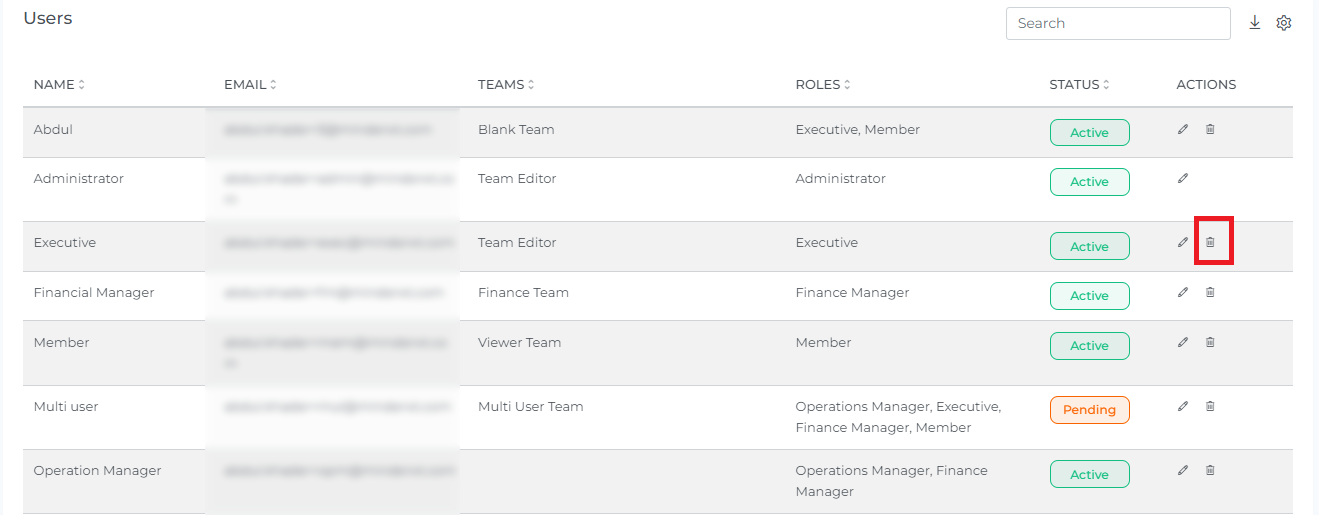The height and width of the screenshot is (515, 1319).
Task: Click the Pending status badge for Multi user
Action: (1089, 410)
